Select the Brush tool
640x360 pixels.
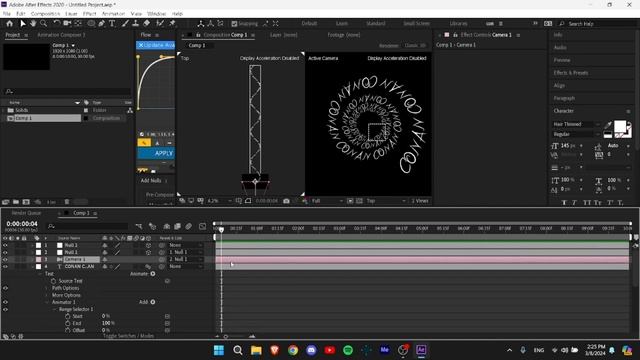tap(125, 24)
